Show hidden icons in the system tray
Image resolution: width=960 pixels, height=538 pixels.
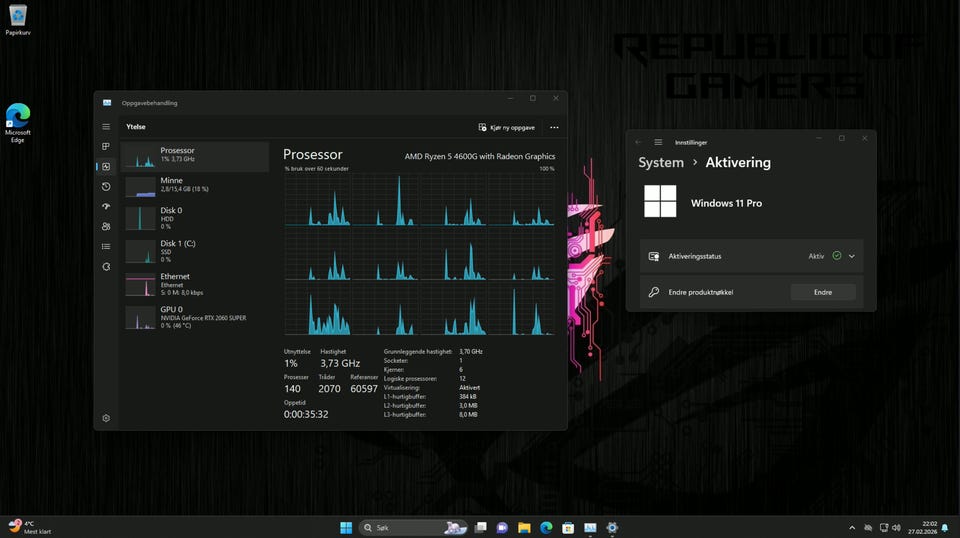click(852, 527)
